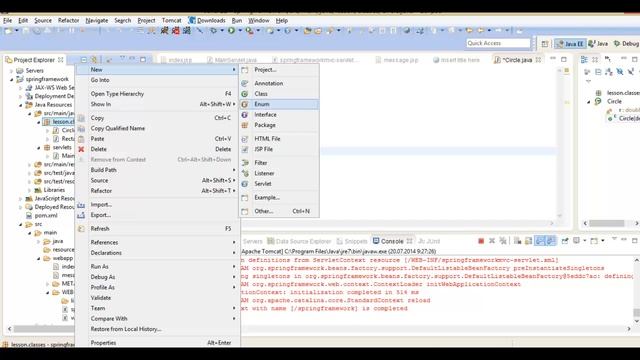640x360 pixels.
Task: Switch to the Java EE perspective
Action: point(570,44)
